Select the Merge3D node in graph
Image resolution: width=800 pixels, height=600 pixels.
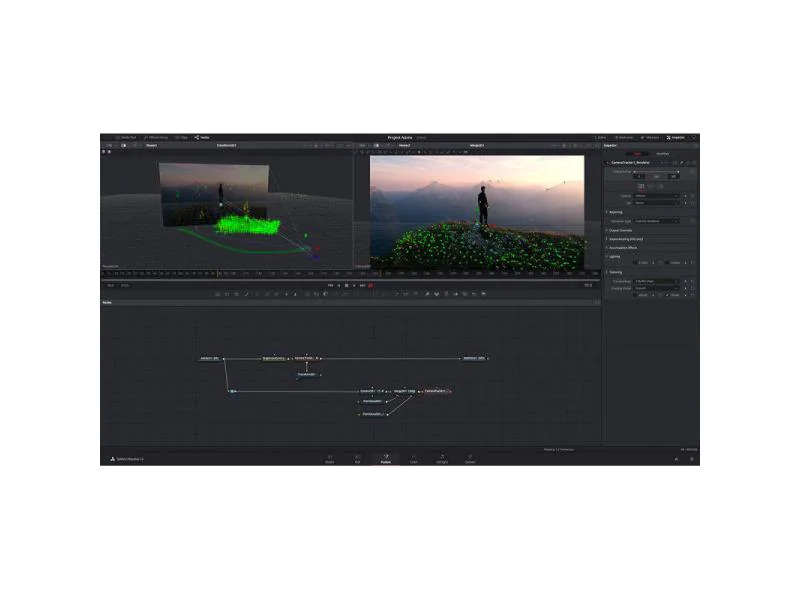pos(404,391)
